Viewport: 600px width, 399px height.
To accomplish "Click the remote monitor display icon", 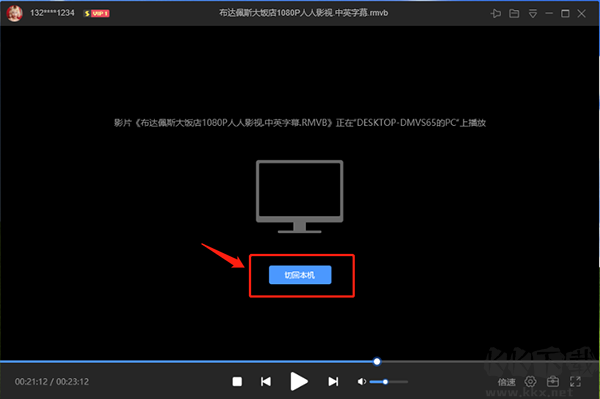I will click(x=300, y=196).
